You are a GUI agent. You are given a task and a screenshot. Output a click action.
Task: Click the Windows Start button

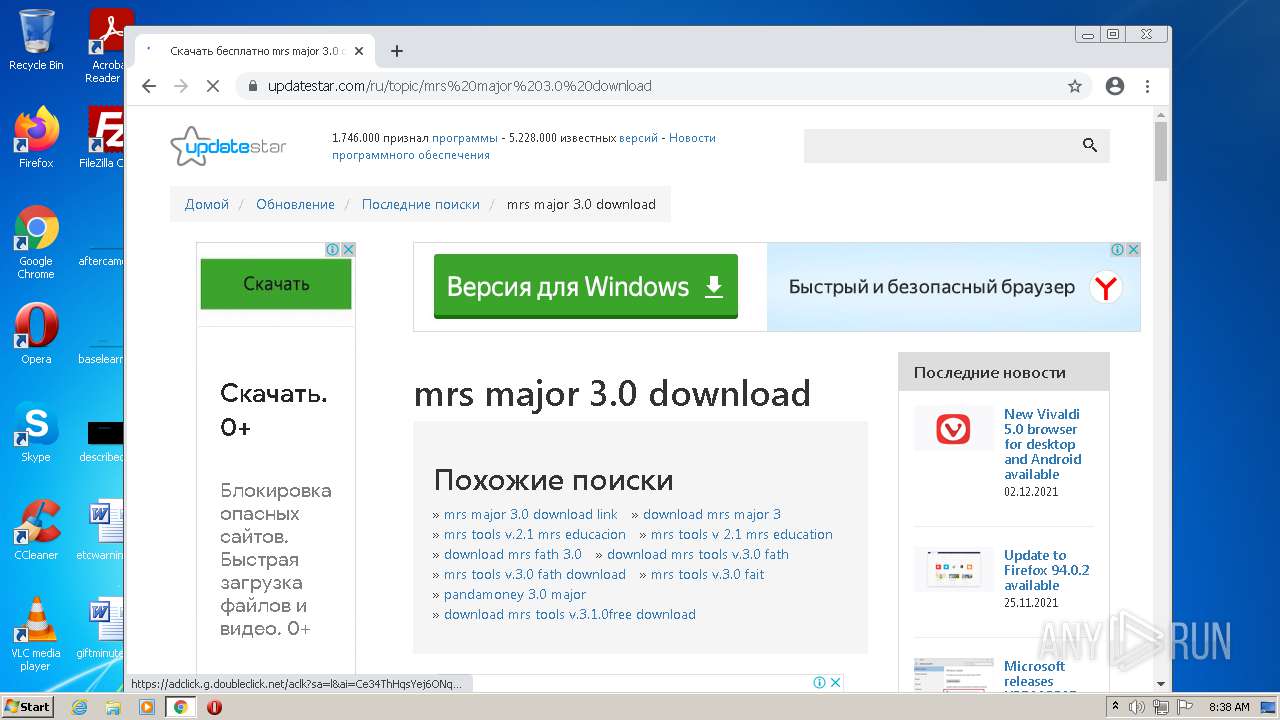click(x=27, y=707)
